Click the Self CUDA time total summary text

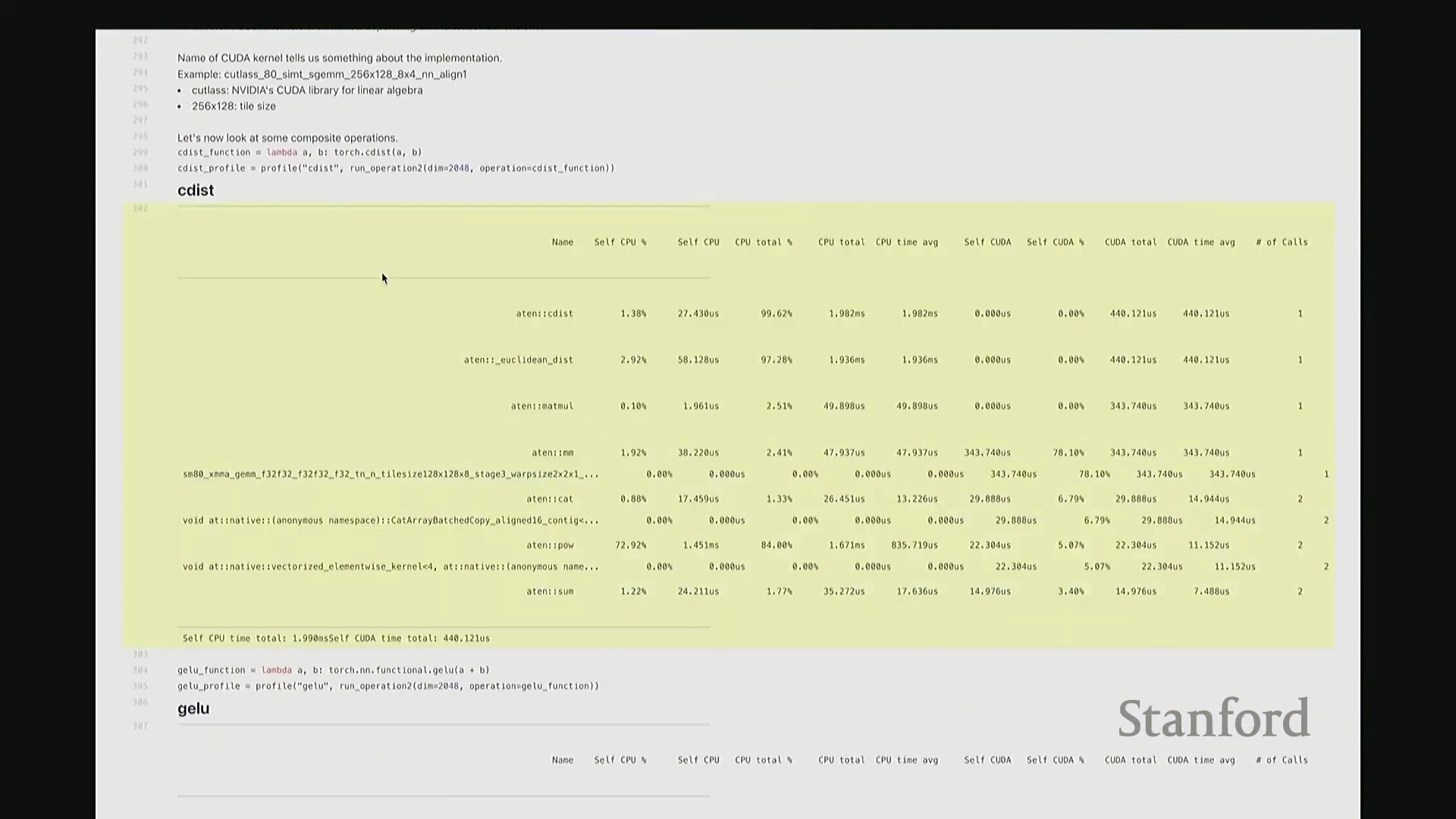[409, 639]
